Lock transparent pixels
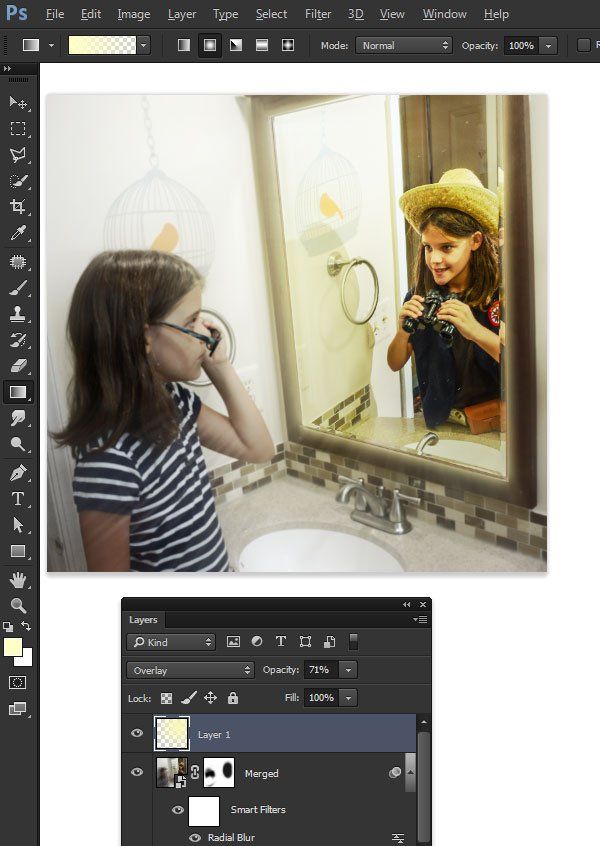 coord(167,698)
